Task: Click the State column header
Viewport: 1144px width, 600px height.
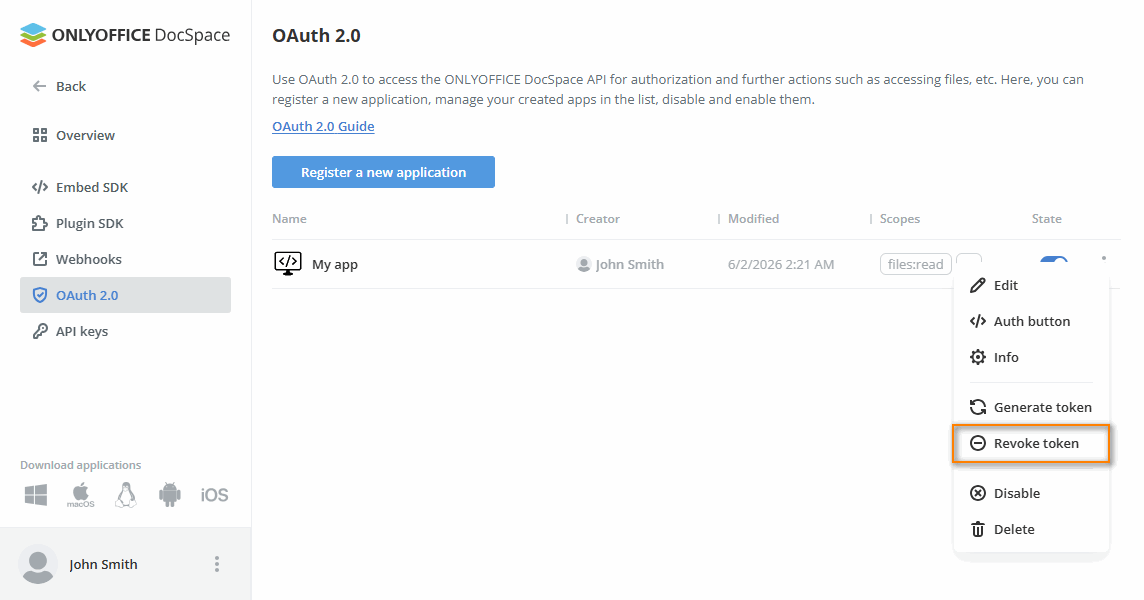Action: click(1046, 219)
